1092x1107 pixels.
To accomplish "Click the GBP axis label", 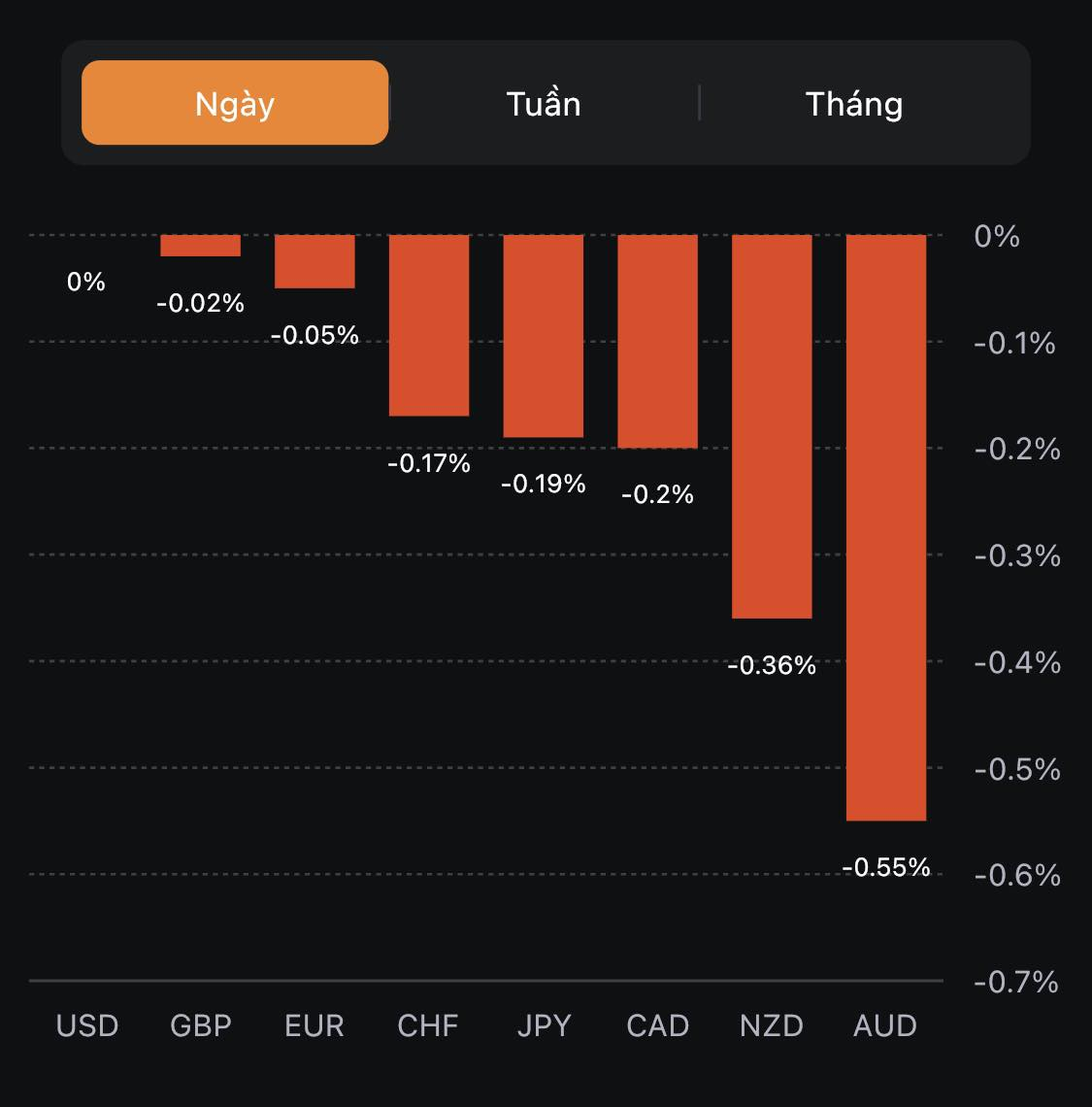I will 201,1025.
